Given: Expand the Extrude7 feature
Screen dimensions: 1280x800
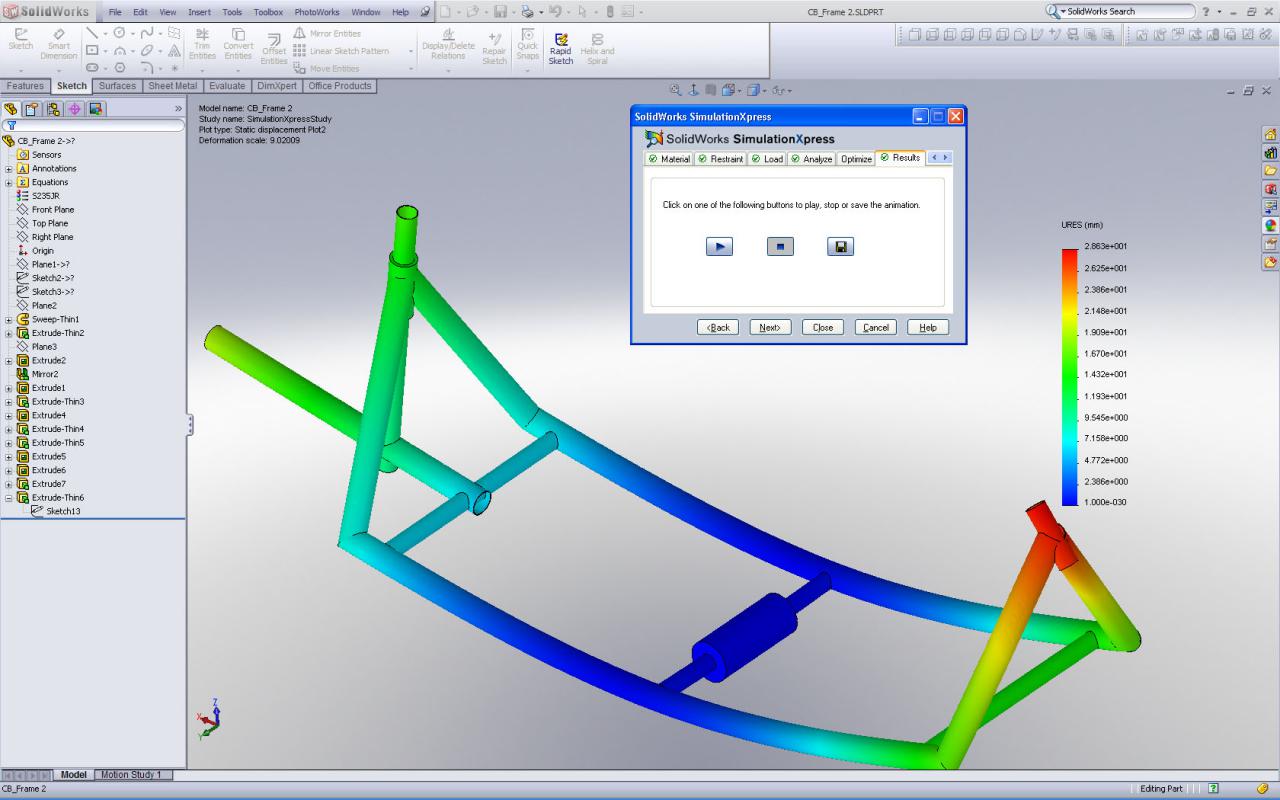Looking at the screenshot, I should 9,484.
